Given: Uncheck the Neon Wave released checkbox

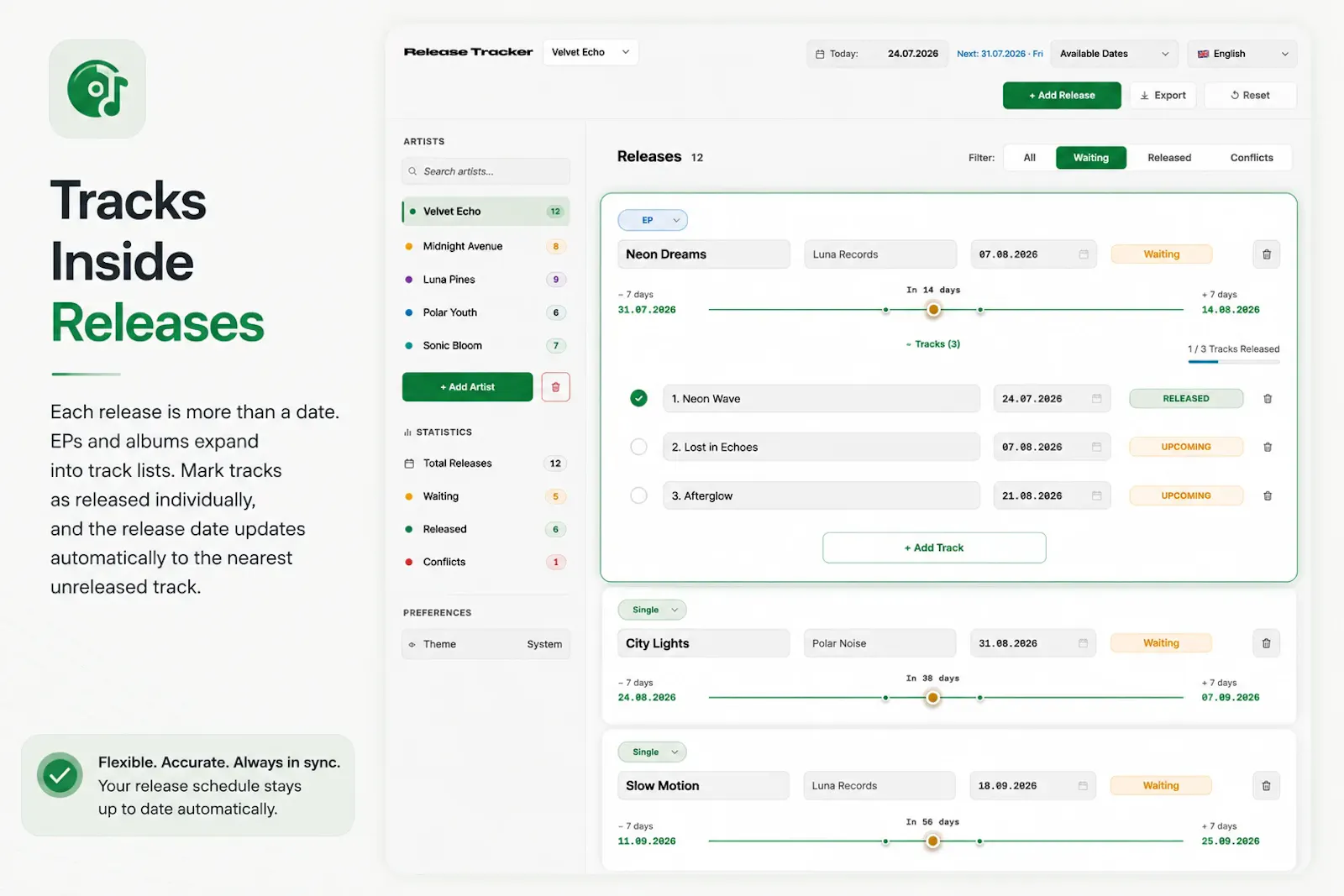Looking at the screenshot, I should pos(638,398).
